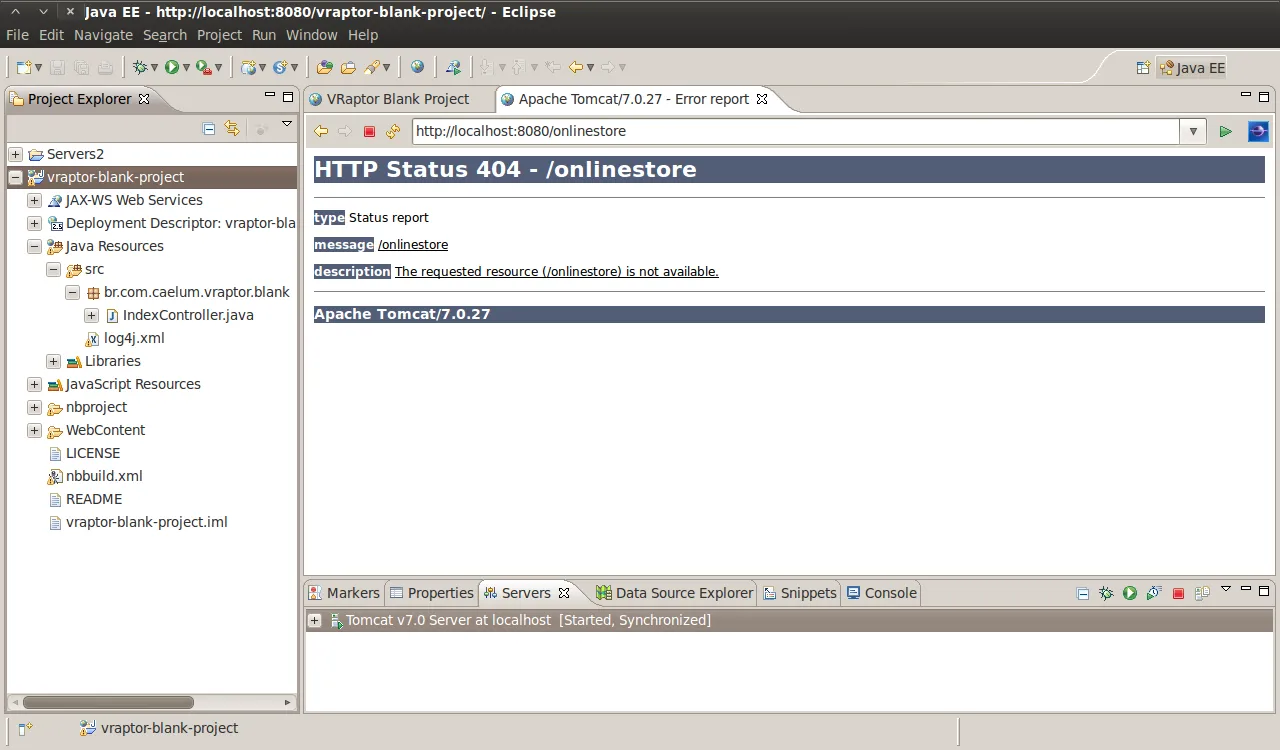Open page in external browser icon

pyautogui.click(x=1258, y=131)
